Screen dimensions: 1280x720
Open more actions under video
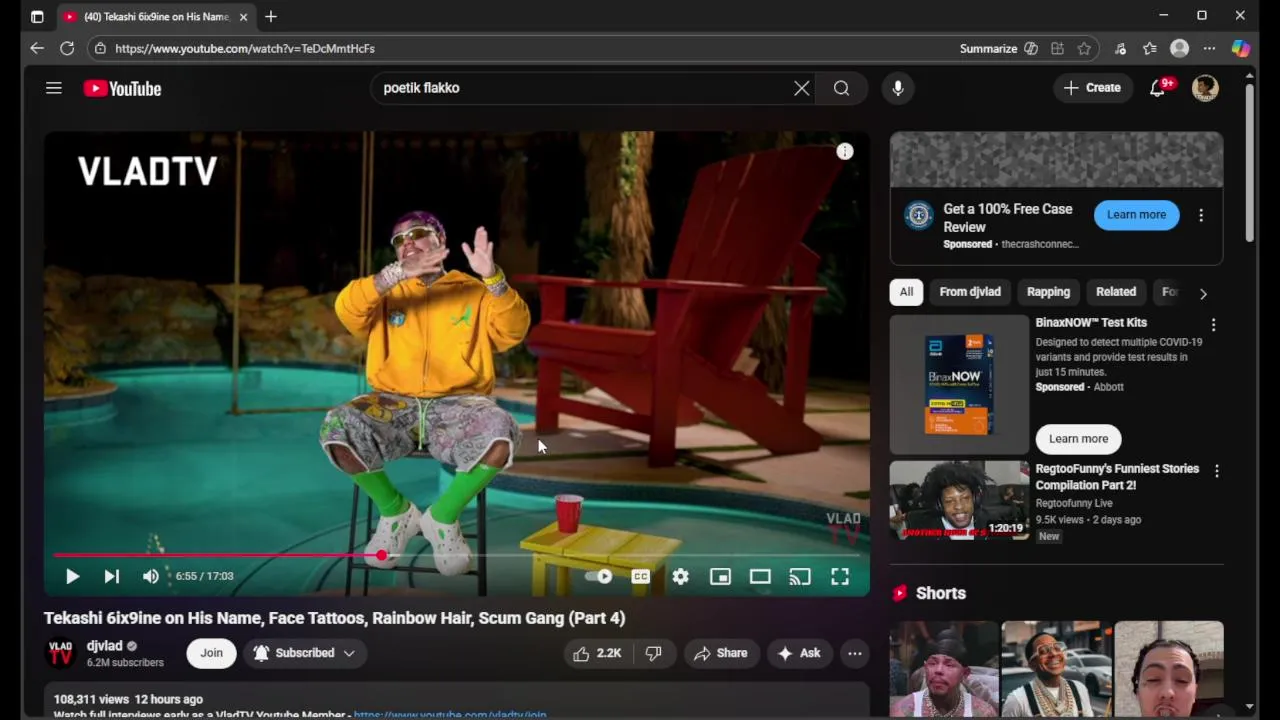pyautogui.click(x=855, y=653)
